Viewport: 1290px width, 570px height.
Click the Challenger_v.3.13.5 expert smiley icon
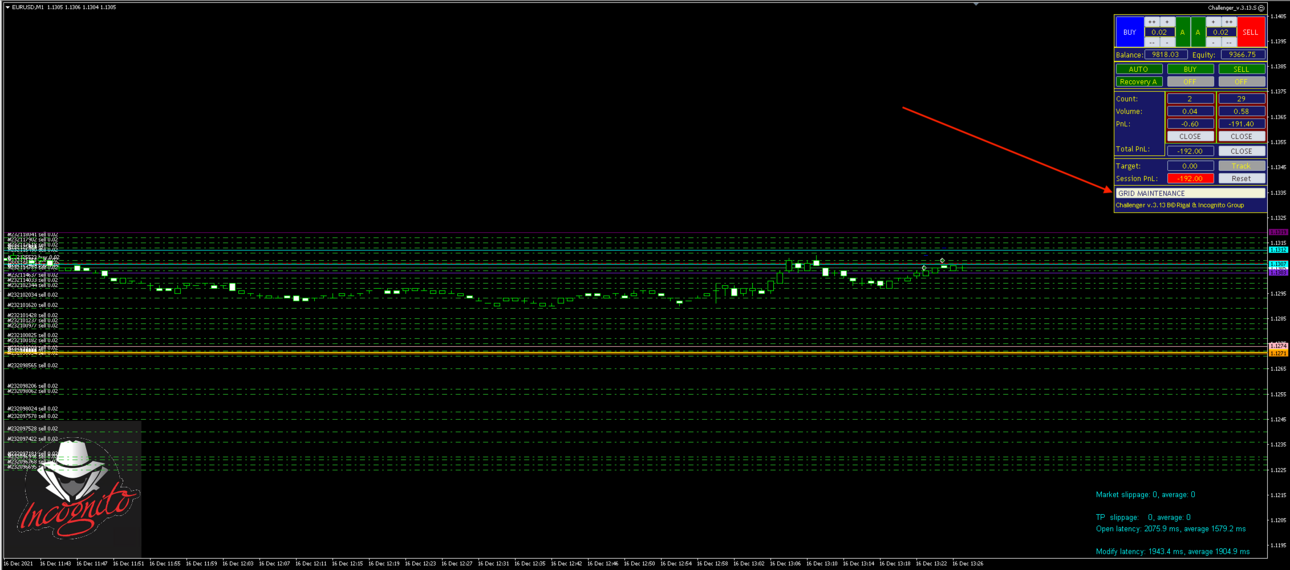[1262, 7]
